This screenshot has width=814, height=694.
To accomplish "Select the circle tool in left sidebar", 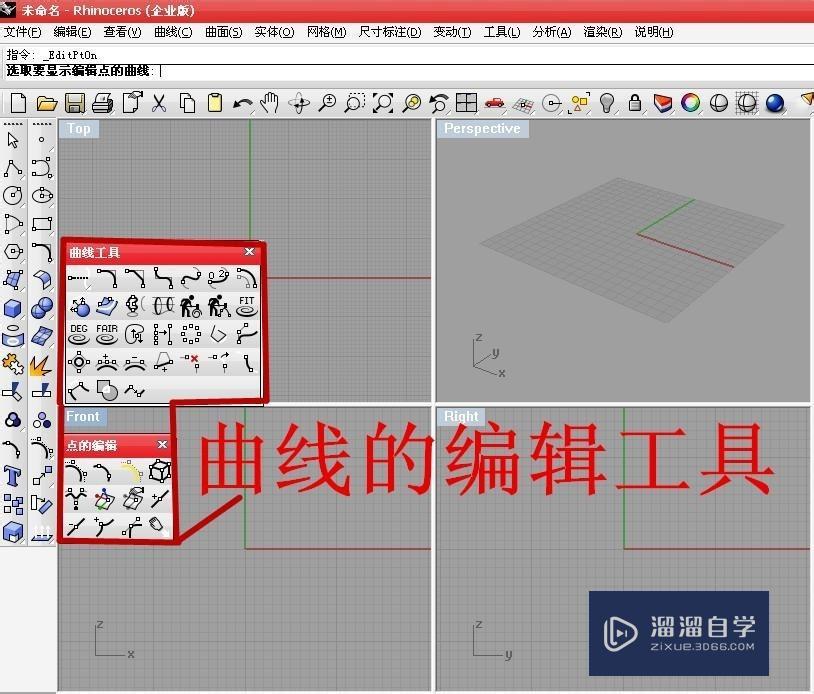I will point(13,195).
